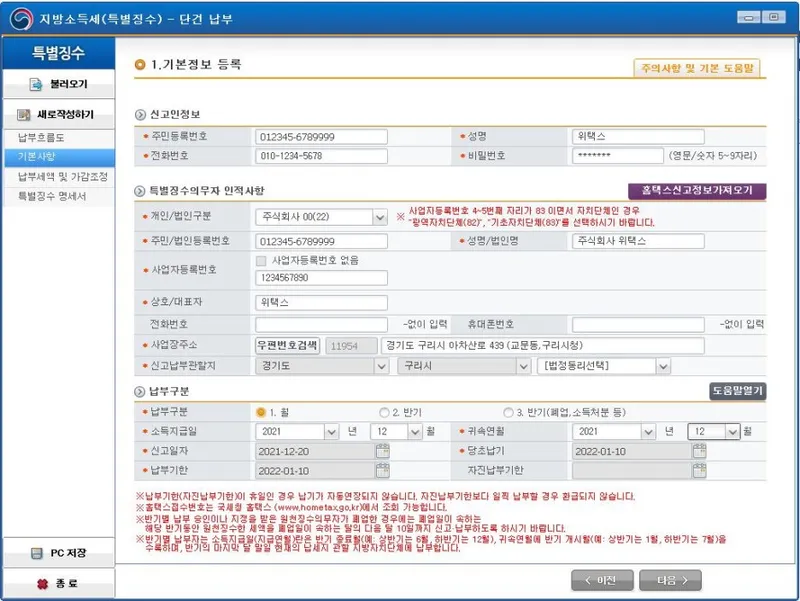Select 3. 반기(폐업,소득처분 등) radio button
Image resolution: width=800 pixels, height=601 pixels.
[x=508, y=412]
